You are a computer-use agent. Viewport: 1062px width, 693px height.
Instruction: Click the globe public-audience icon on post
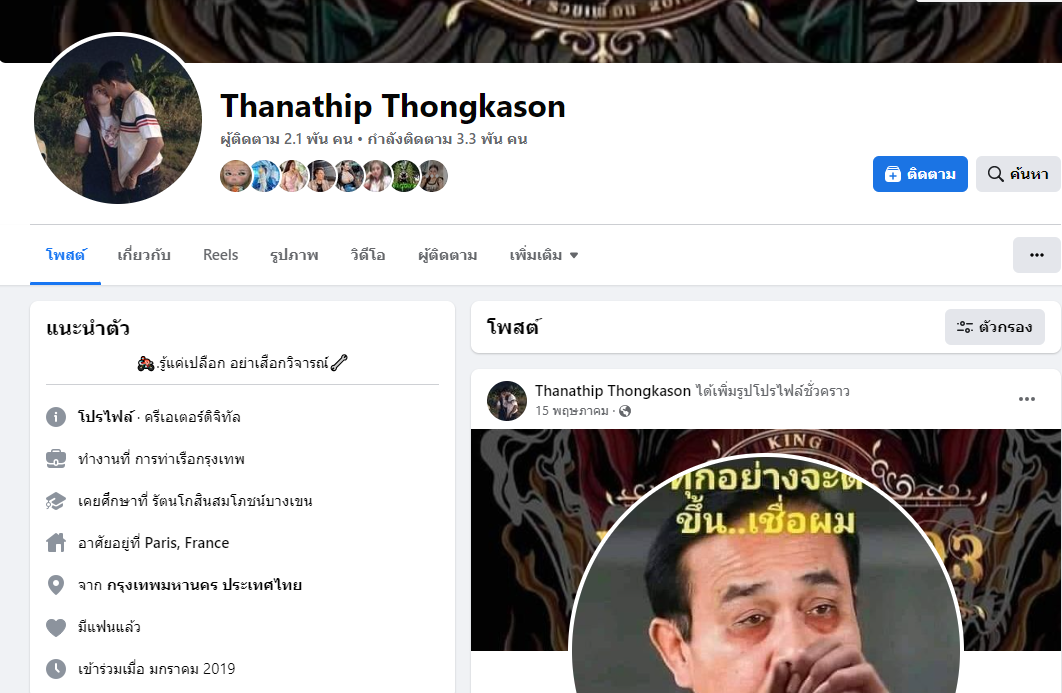pos(625,411)
